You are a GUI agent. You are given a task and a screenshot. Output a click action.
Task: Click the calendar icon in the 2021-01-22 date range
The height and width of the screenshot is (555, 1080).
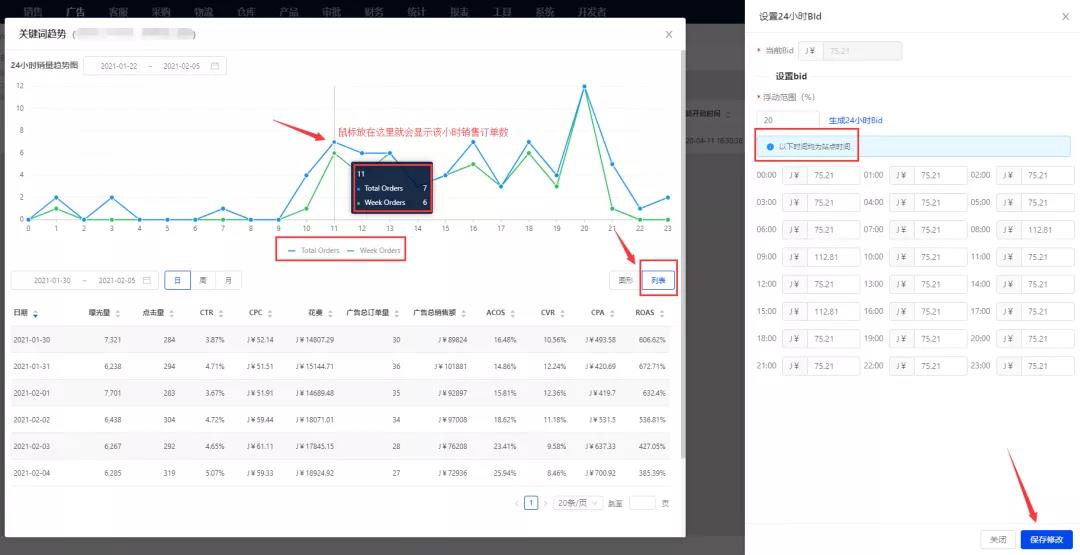214,66
